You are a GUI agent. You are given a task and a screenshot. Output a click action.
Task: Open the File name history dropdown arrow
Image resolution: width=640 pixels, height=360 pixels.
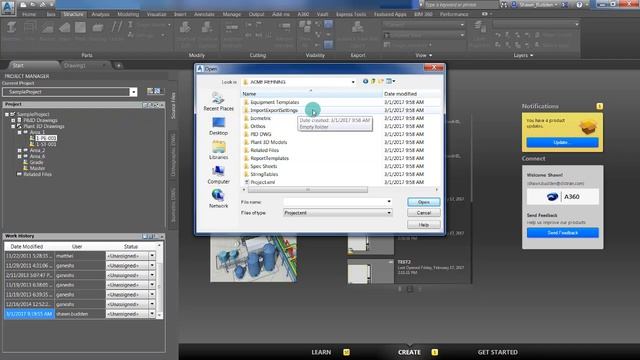point(389,202)
